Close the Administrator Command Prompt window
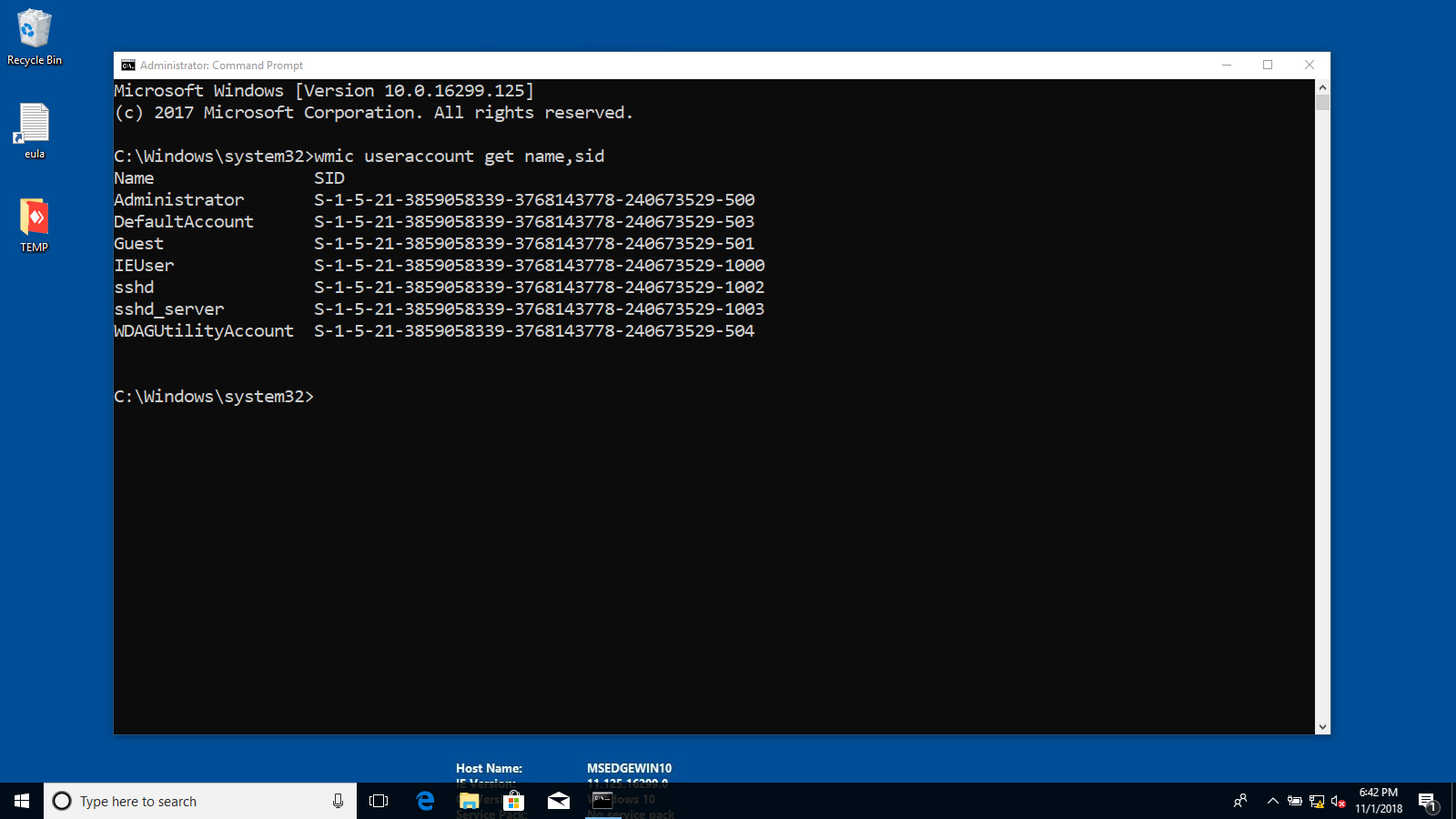The image size is (1456, 819). point(1309,66)
